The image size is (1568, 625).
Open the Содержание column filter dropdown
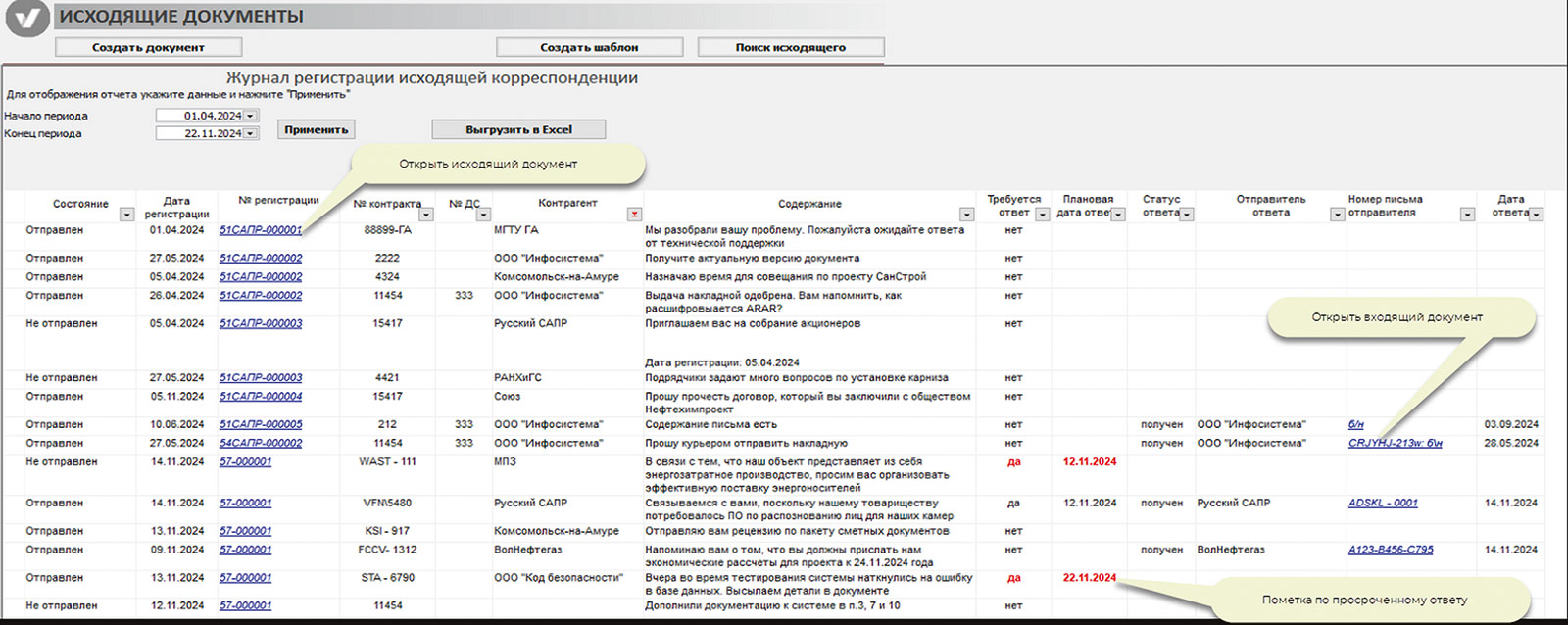966,215
